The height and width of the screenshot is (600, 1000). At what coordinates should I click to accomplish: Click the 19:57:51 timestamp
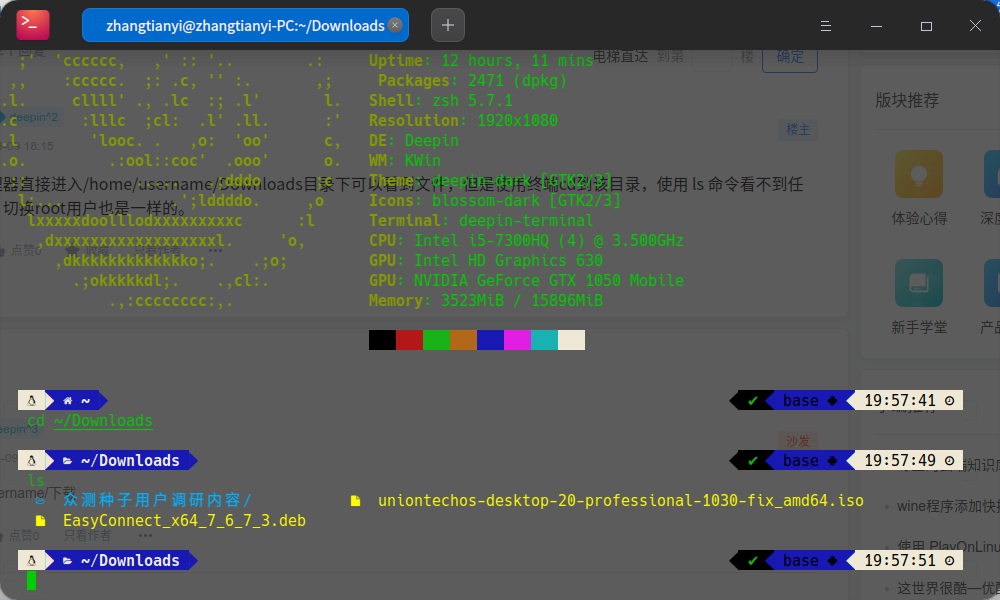point(900,560)
